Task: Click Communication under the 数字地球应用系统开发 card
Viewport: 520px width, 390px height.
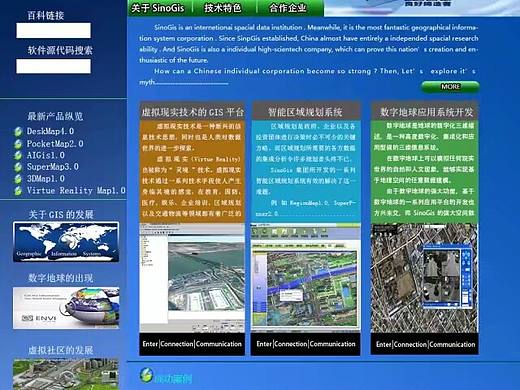Action: tap(452, 344)
